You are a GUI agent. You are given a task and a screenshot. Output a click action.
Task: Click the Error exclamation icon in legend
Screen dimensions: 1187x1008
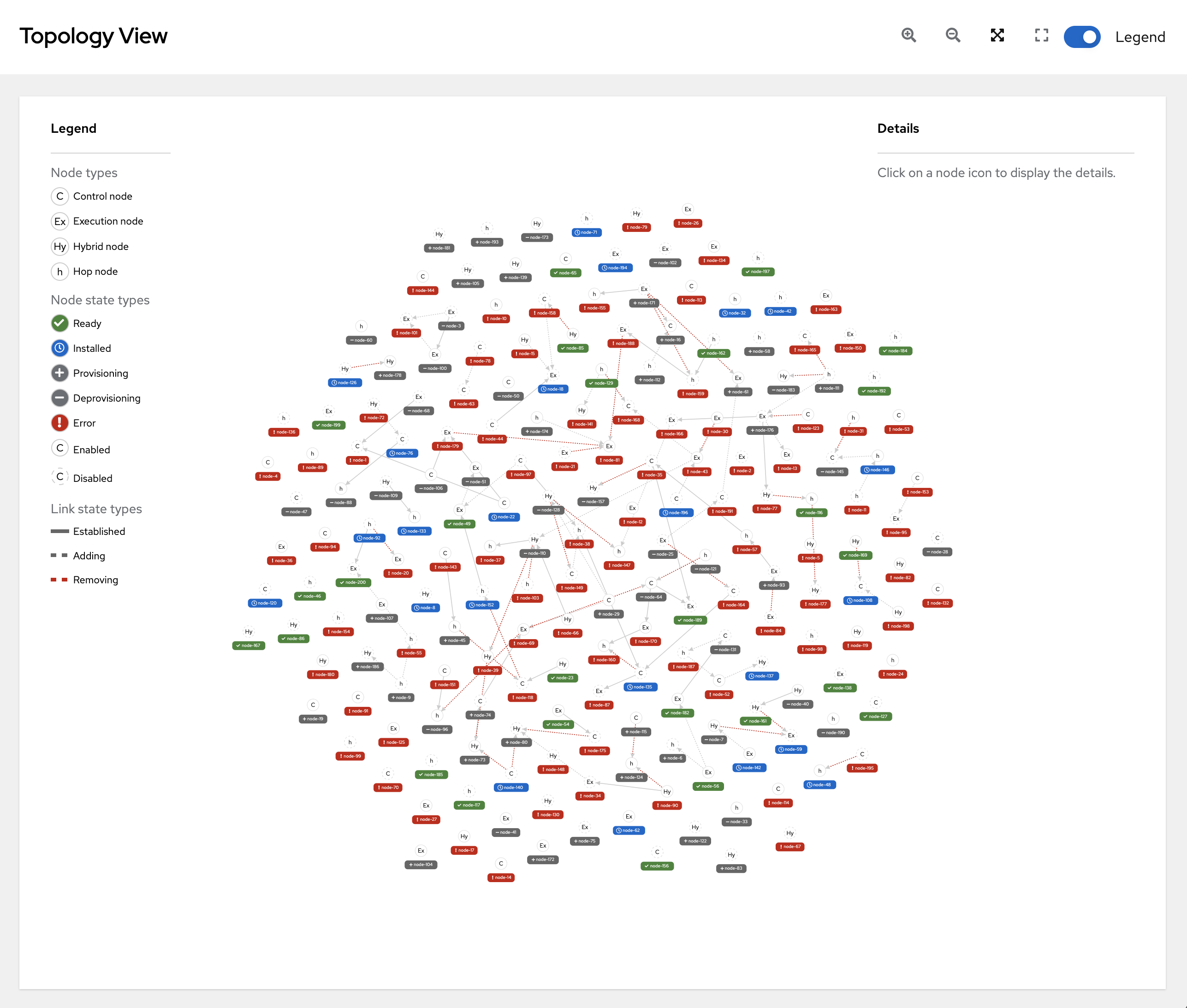tap(59, 423)
